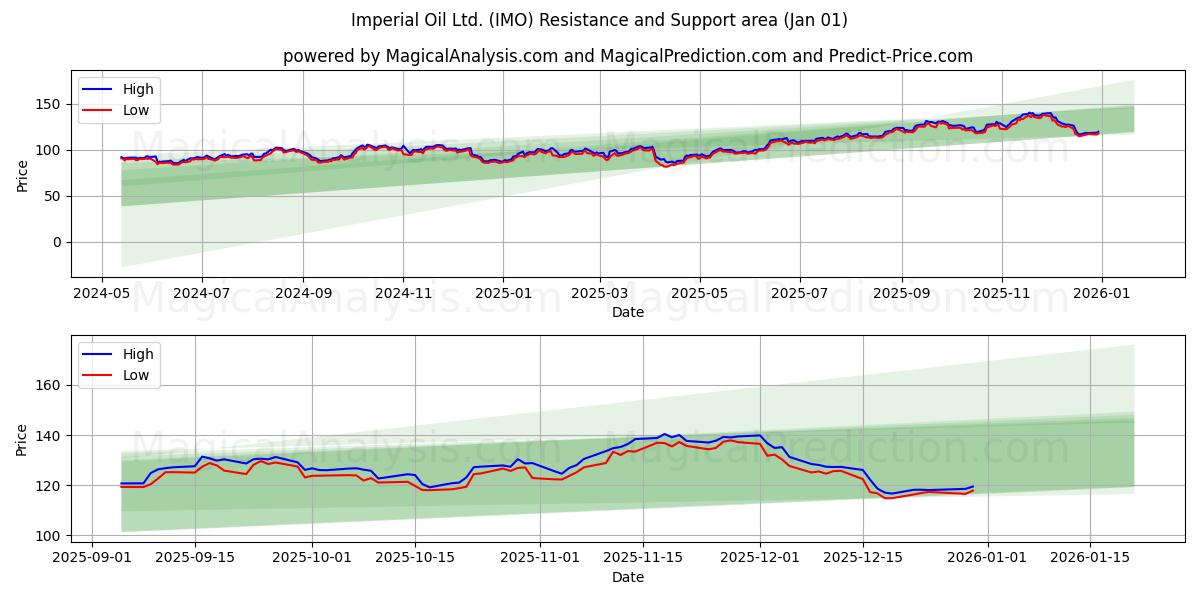Click the 'Date' axis label under bottom chart
Image resolution: width=1200 pixels, height=600 pixels.
pos(628,578)
